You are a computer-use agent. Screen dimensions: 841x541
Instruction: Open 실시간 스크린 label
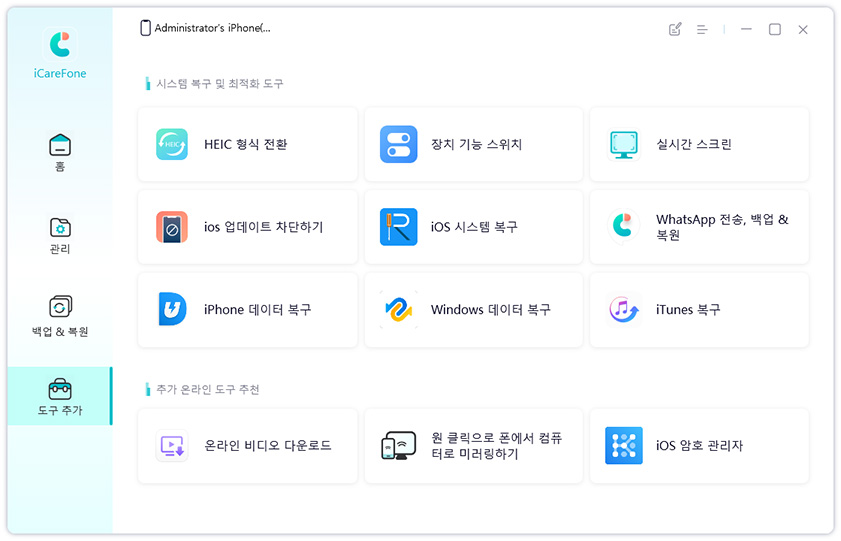click(x=694, y=144)
